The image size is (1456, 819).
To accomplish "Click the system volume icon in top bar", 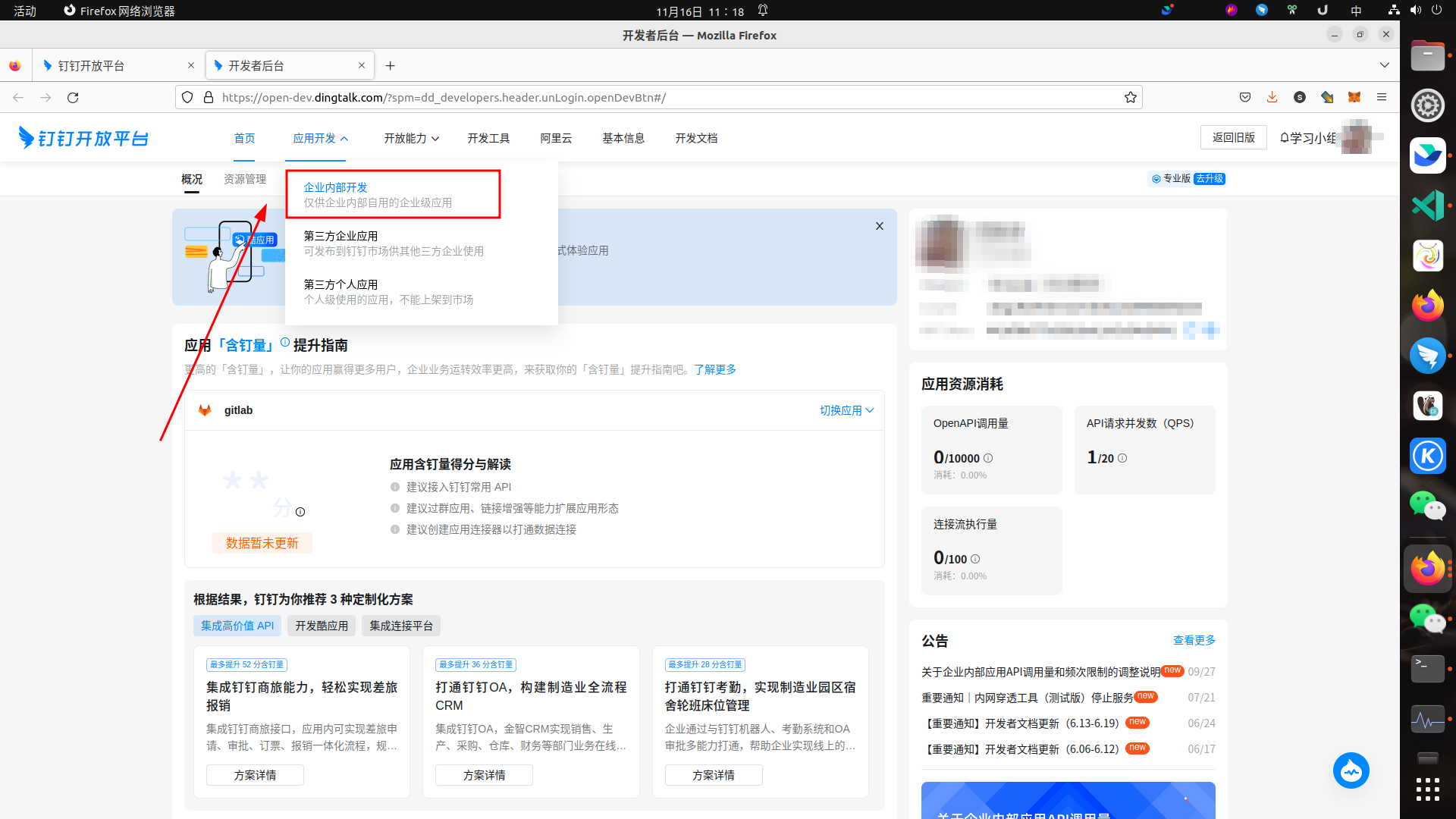I will [x=1415, y=11].
